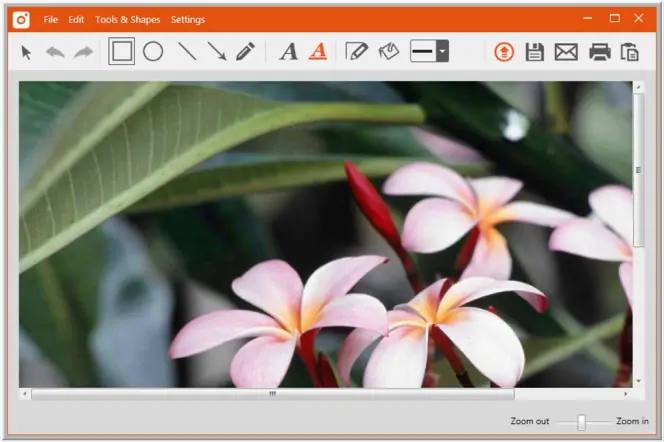Close the application window
This screenshot has height=442, width=664.
pos(639,18)
